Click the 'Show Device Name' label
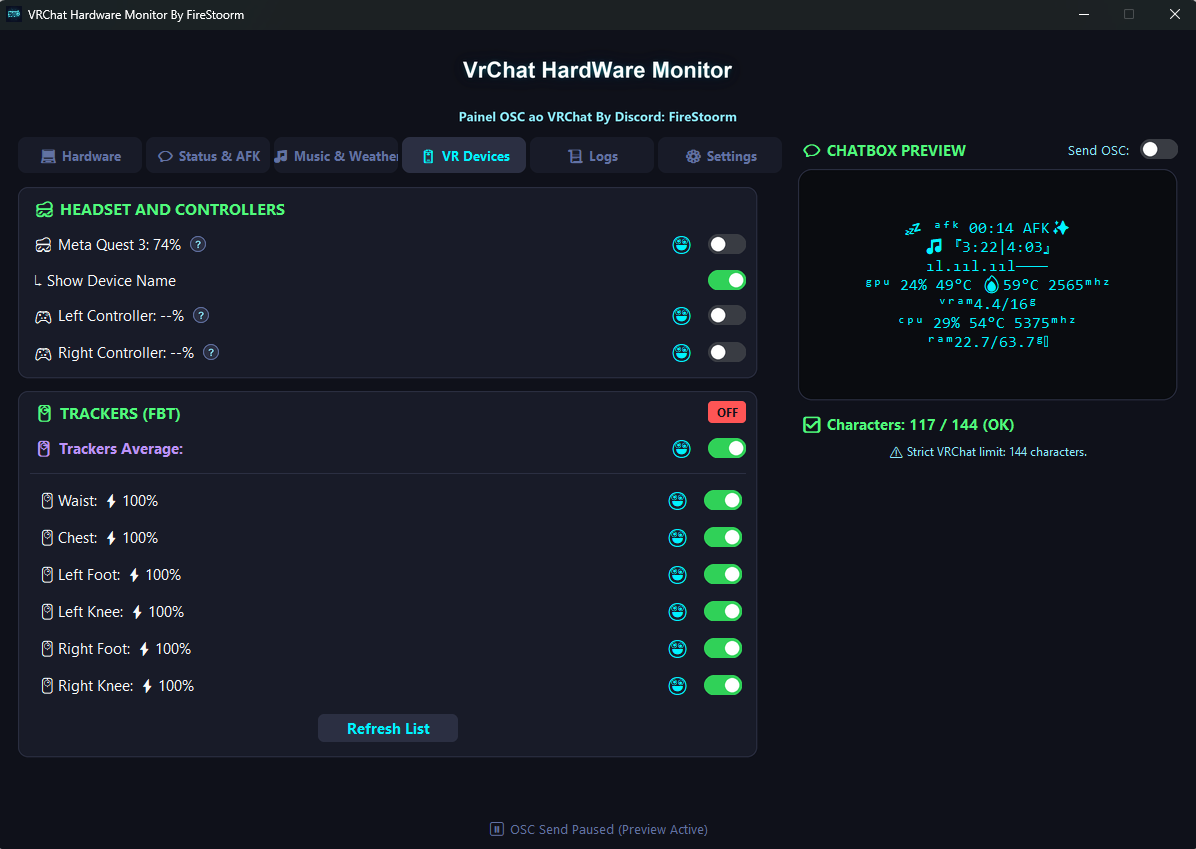 111,281
